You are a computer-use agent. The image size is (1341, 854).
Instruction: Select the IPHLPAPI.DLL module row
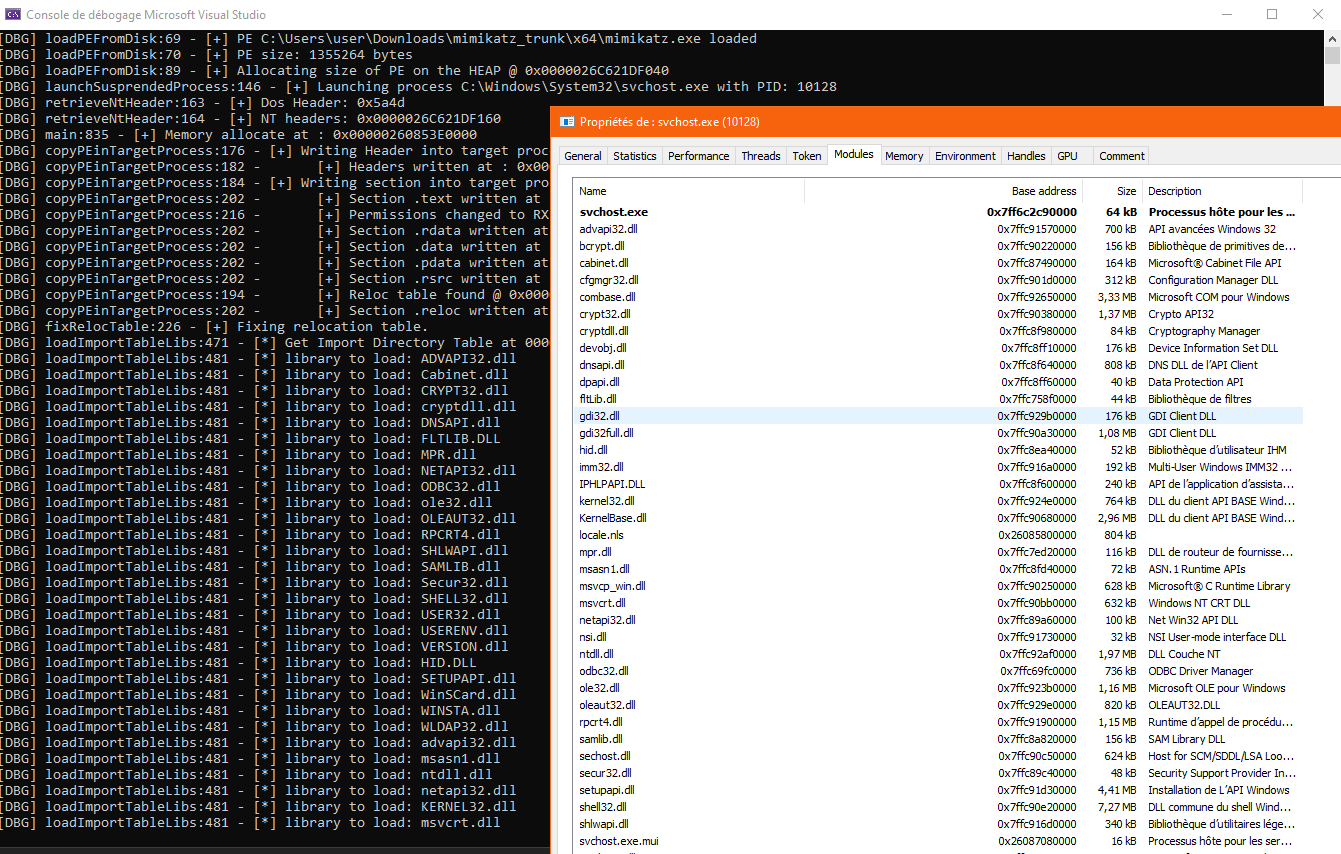click(x=938, y=484)
